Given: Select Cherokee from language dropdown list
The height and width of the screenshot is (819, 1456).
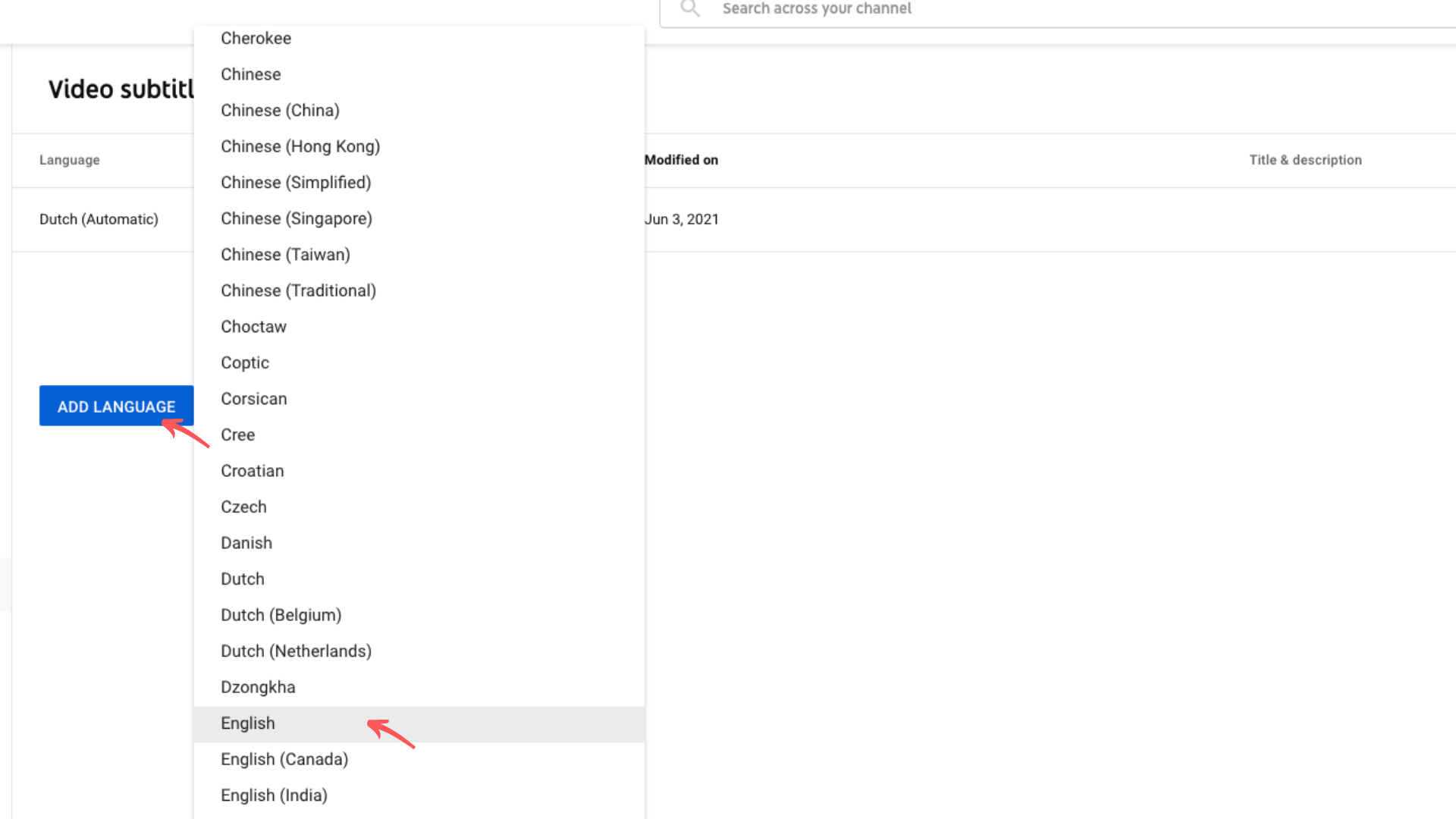Looking at the screenshot, I should [256, 38].
